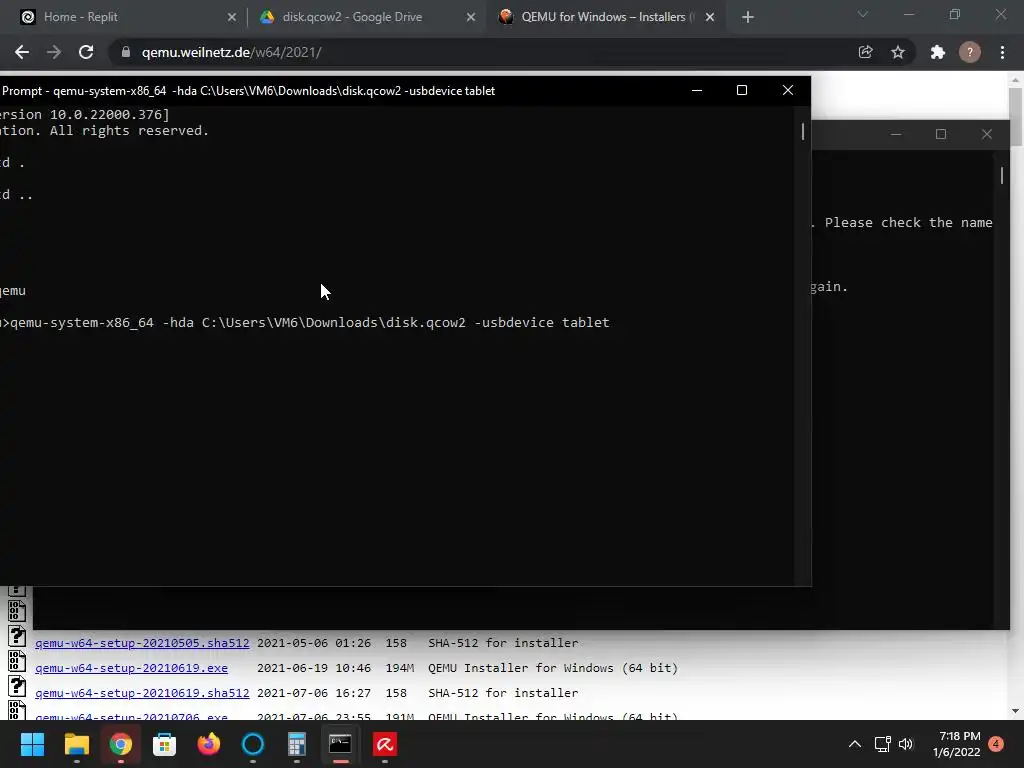Open the Windows Start menu

(32, 744)
